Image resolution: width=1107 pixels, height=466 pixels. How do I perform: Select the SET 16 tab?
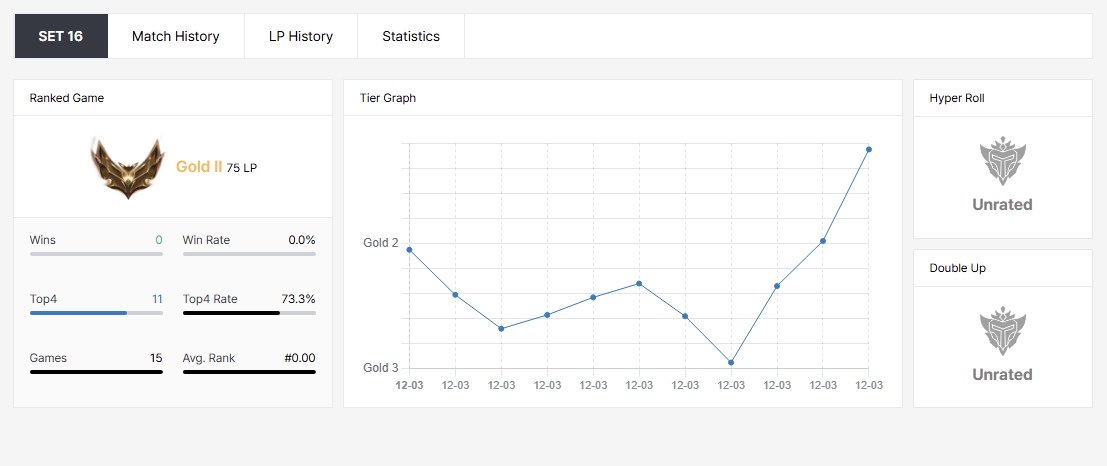[61, 36]
